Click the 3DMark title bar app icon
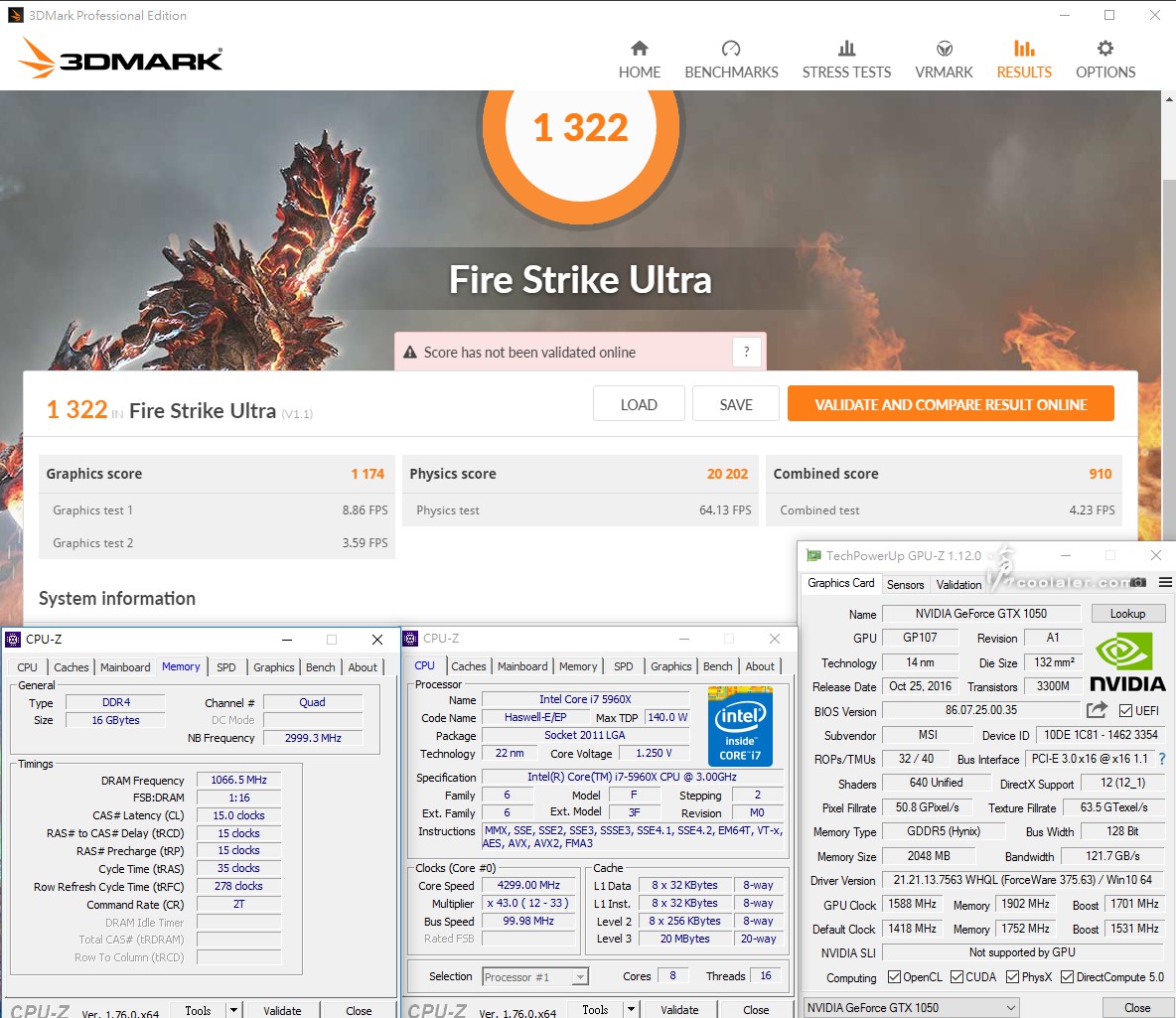This screenshot has width=1176, height=1018. coord(15,15)
